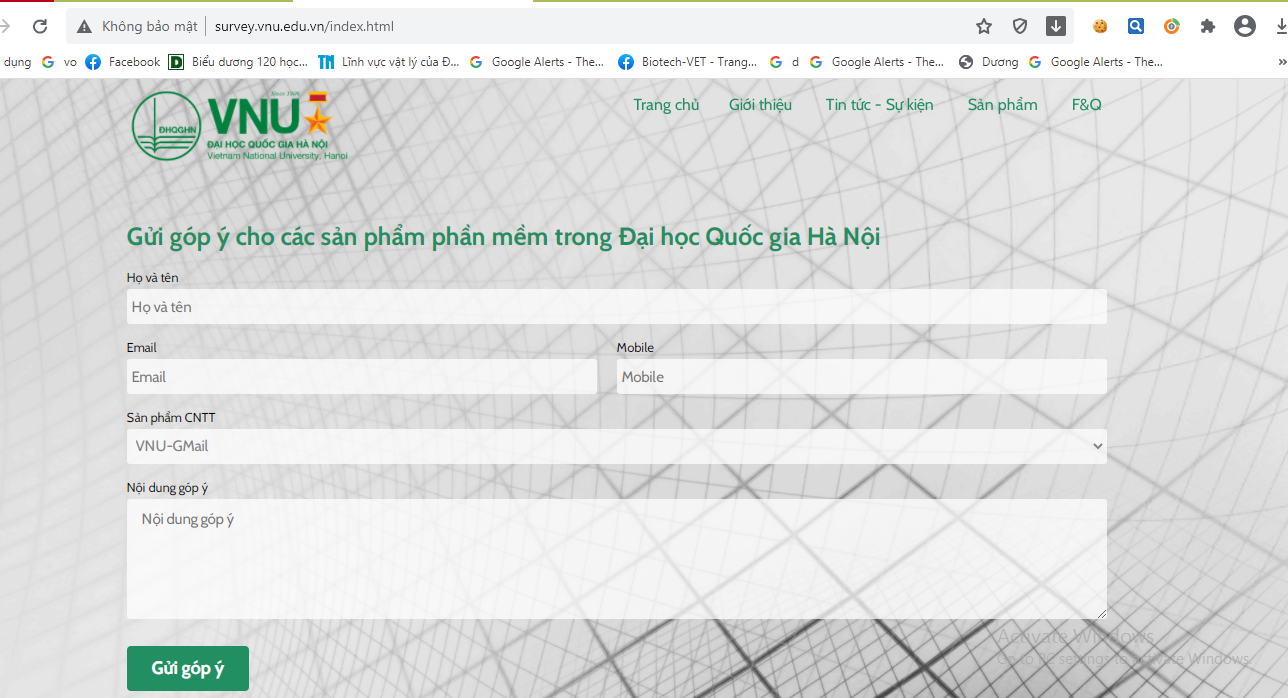Open the Giới thiệu menu item
This screenshot has height=698, width=1288.
click(760, 105)
